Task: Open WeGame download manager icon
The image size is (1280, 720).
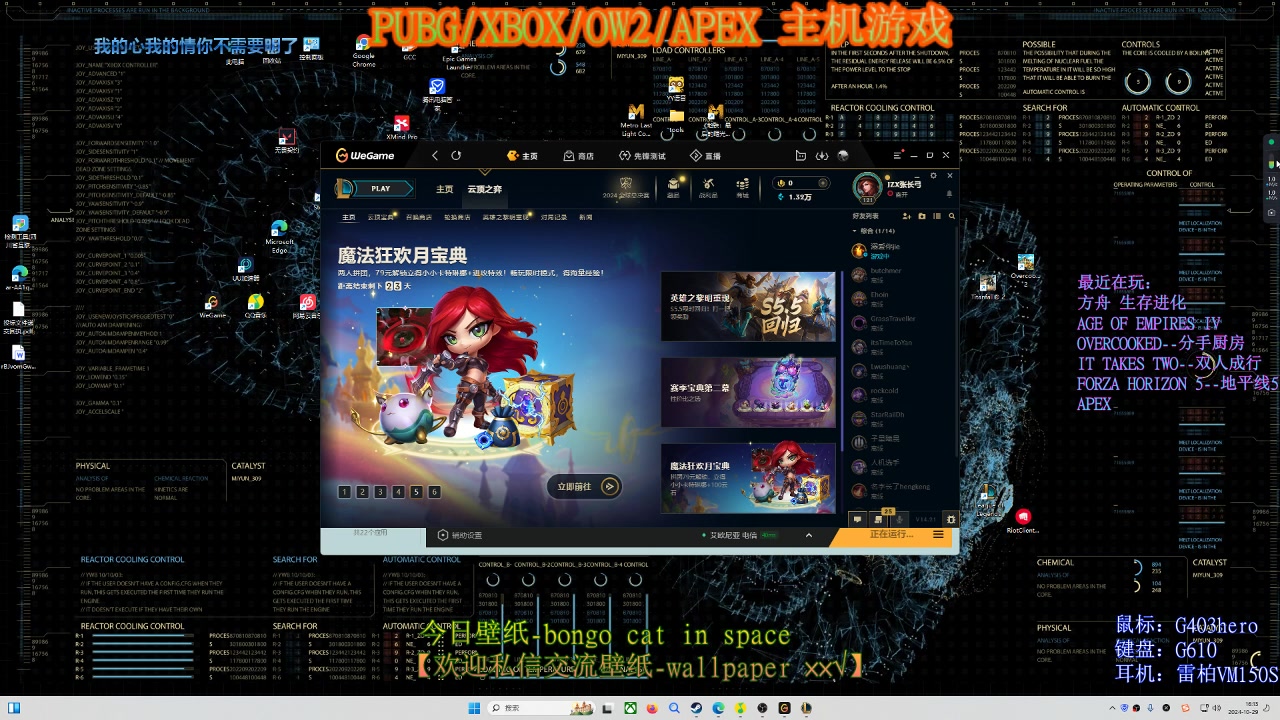Action: coord(821,156)
